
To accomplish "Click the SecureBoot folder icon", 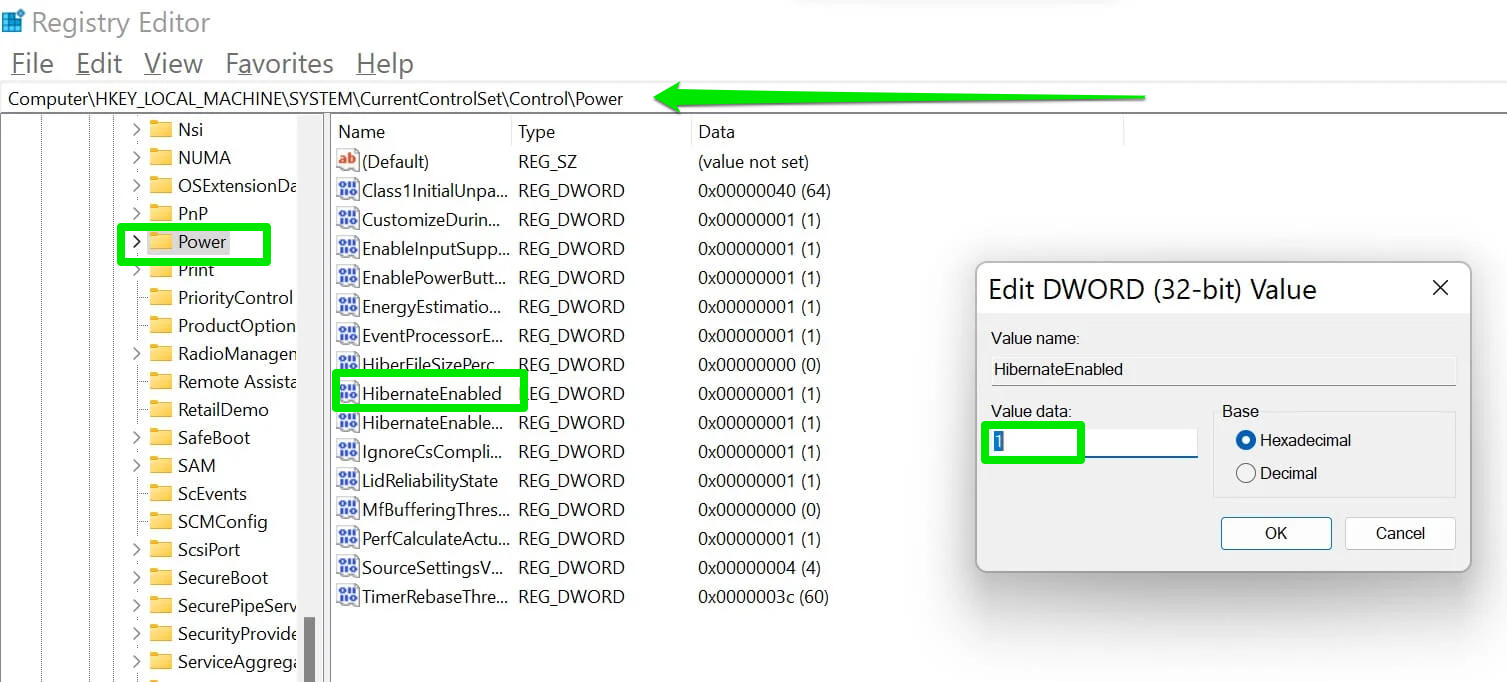I will pos(163,577).
